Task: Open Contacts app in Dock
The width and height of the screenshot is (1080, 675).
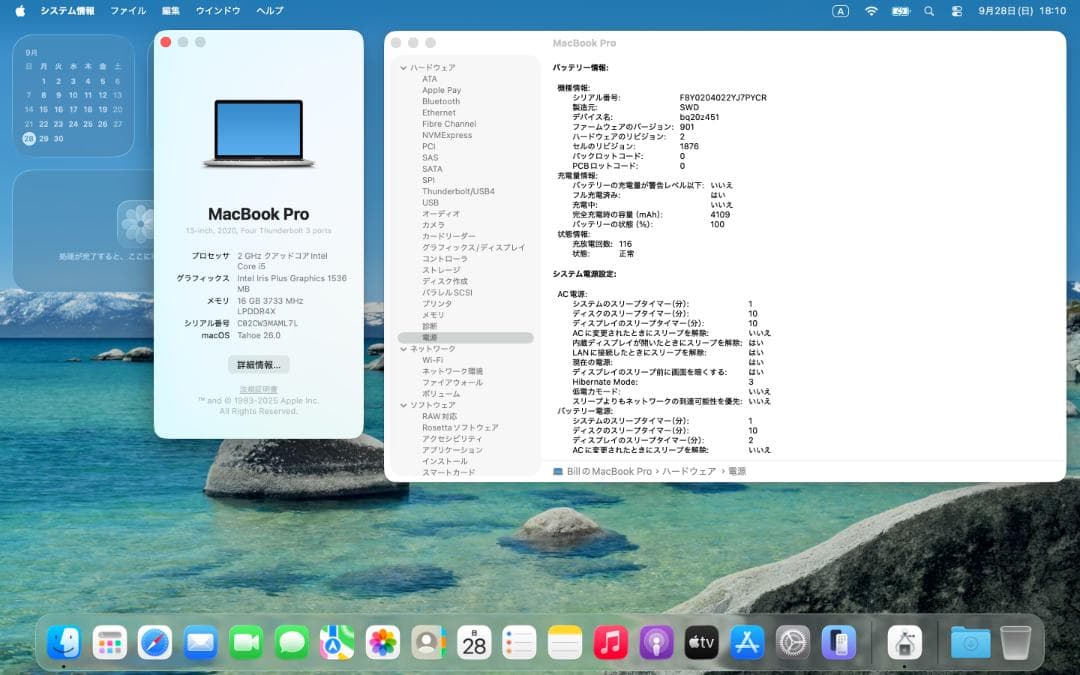Action: tap(428, 643)
